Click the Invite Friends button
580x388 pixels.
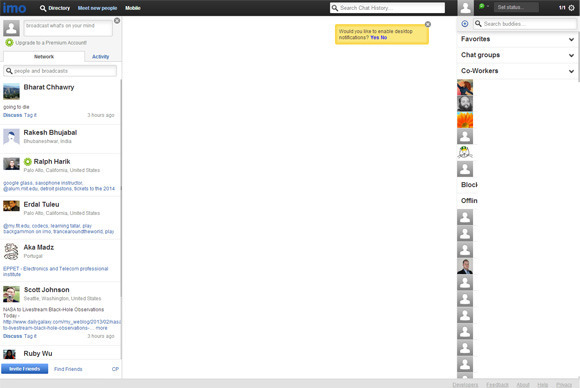coord(24,369)
